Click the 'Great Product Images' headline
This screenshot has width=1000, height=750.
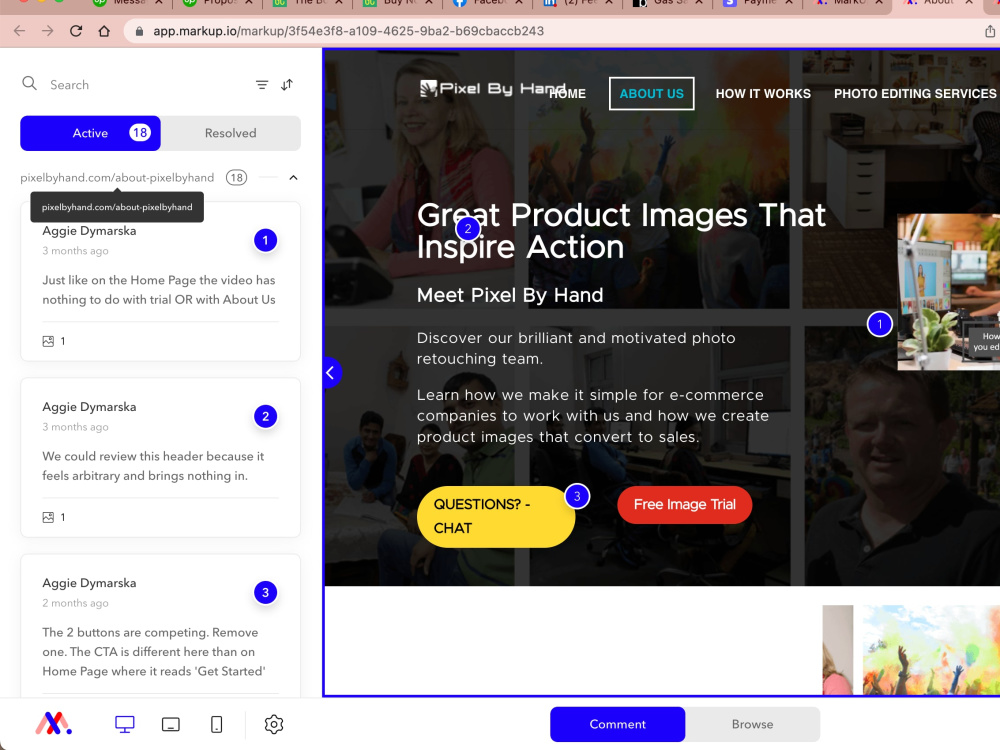tap(621, 231)
